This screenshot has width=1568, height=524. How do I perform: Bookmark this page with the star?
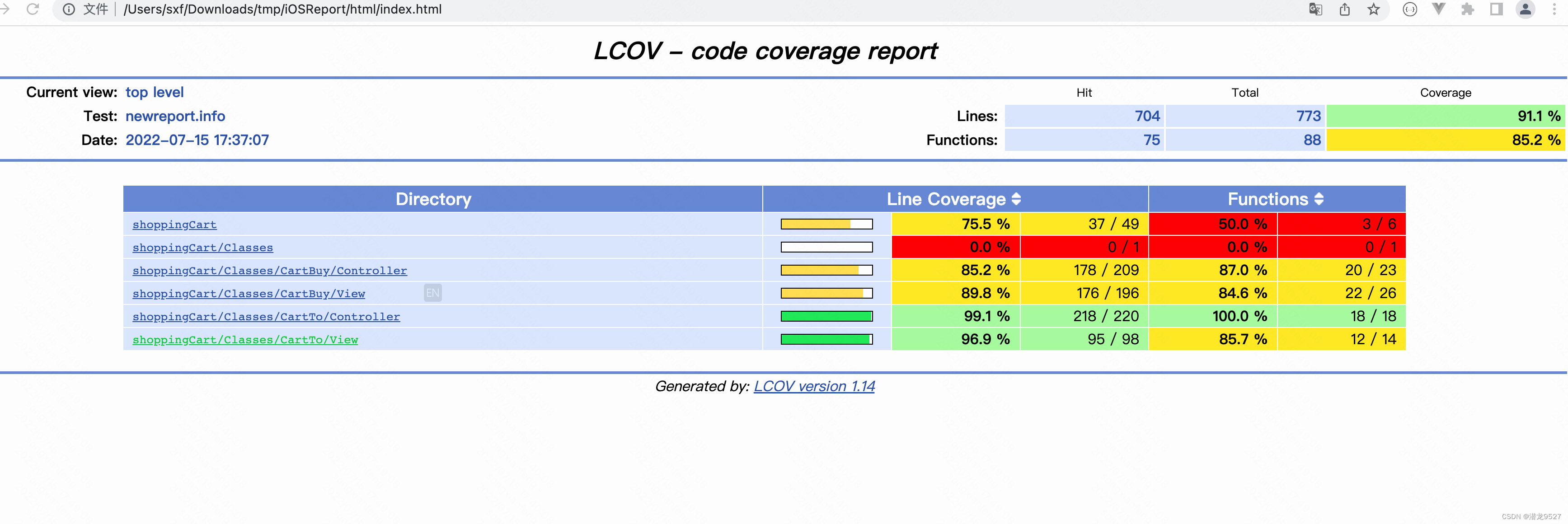[x=1373, y=9]
